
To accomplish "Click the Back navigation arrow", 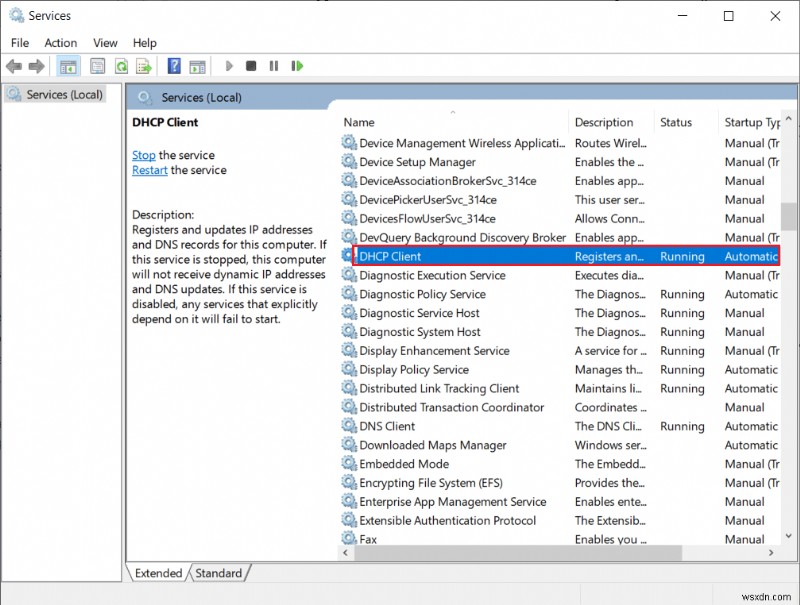I will [x=14, y=66].
